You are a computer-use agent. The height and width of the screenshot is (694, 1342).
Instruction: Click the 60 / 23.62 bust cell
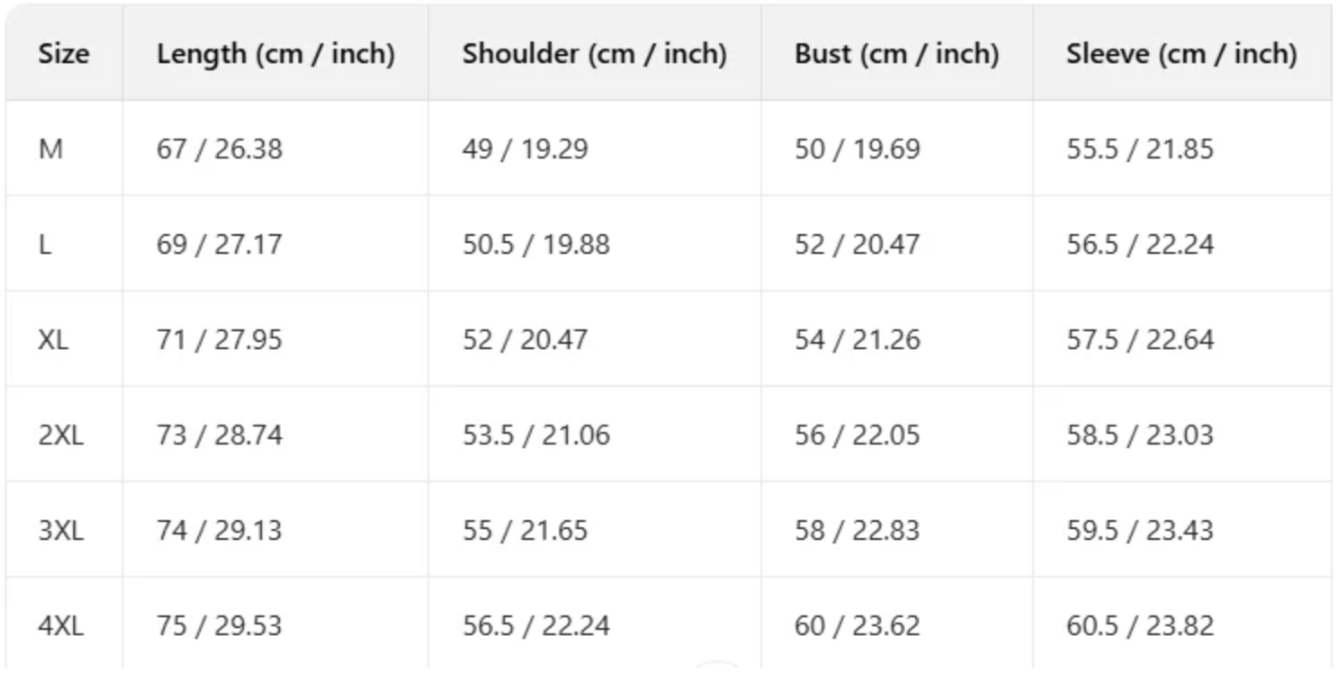[x=857, y=626]
